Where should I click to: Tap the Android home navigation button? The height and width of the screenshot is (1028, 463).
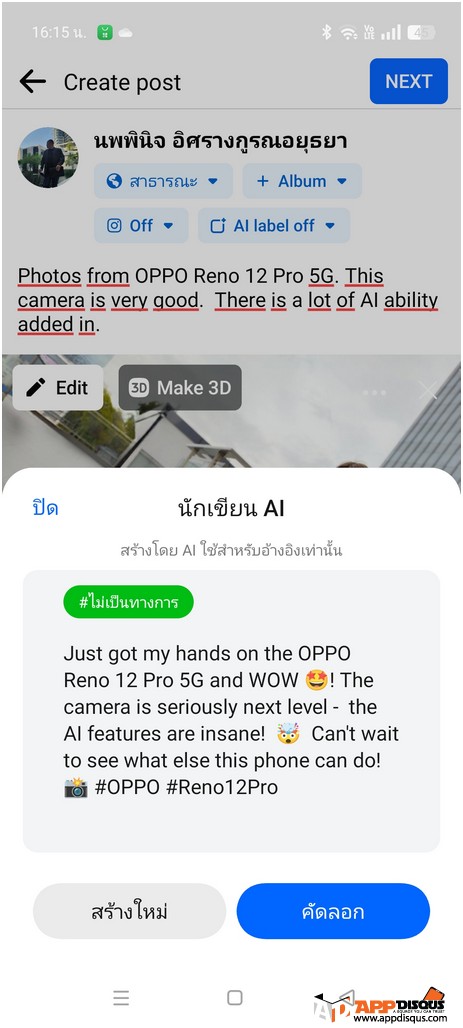235,997
